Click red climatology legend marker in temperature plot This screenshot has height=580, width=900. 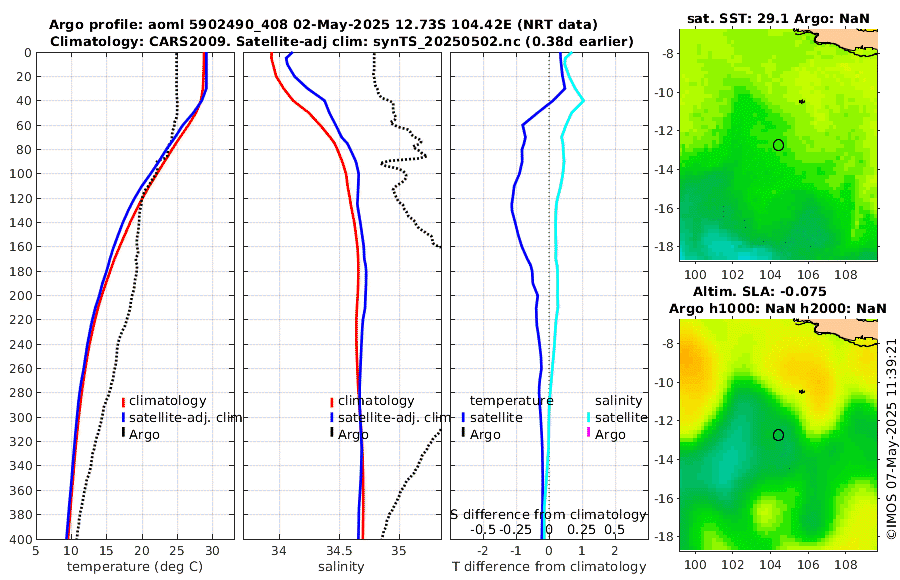click(123, 401)
